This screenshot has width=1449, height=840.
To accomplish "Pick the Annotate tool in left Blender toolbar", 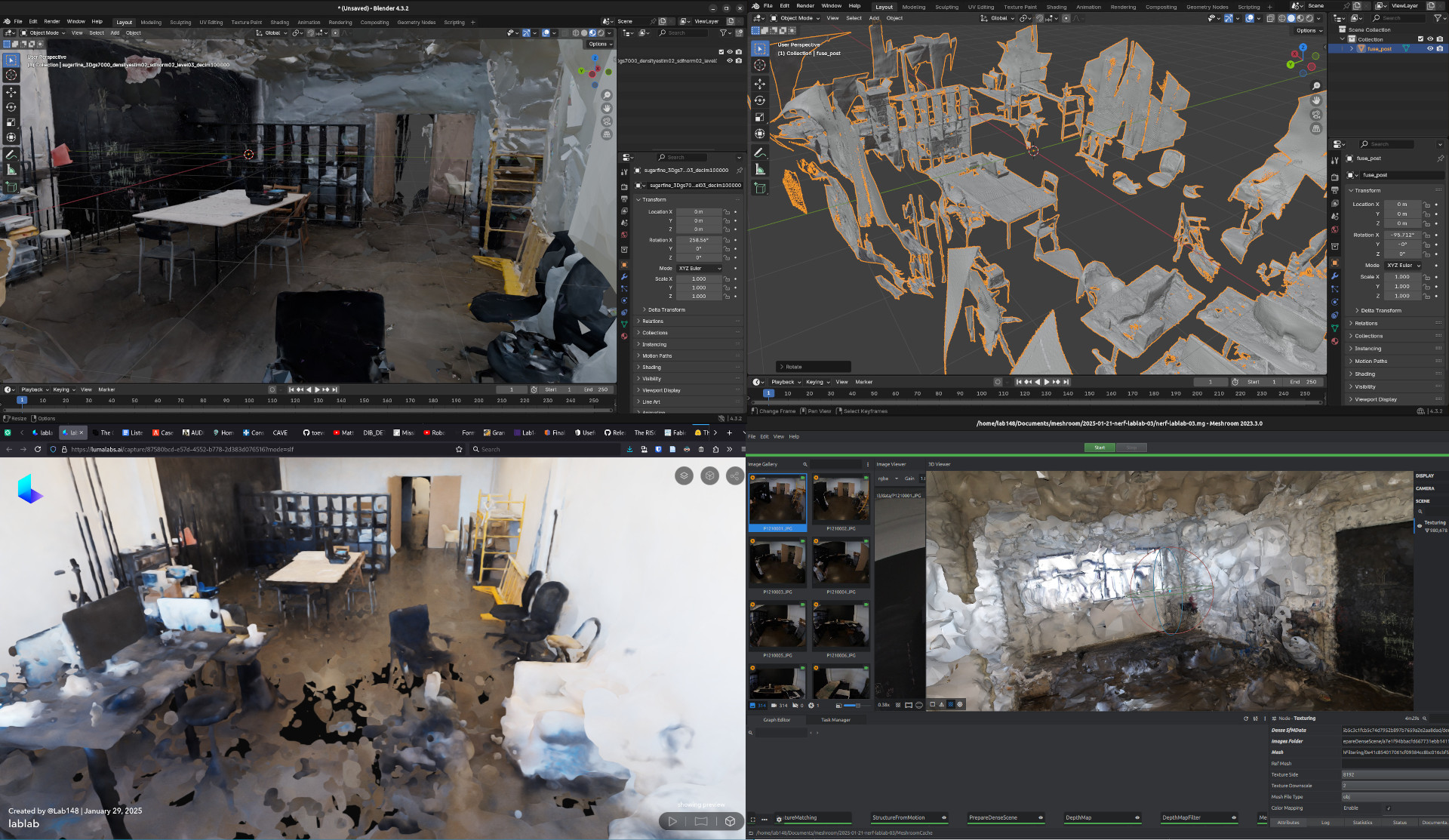I will [11, 155].
